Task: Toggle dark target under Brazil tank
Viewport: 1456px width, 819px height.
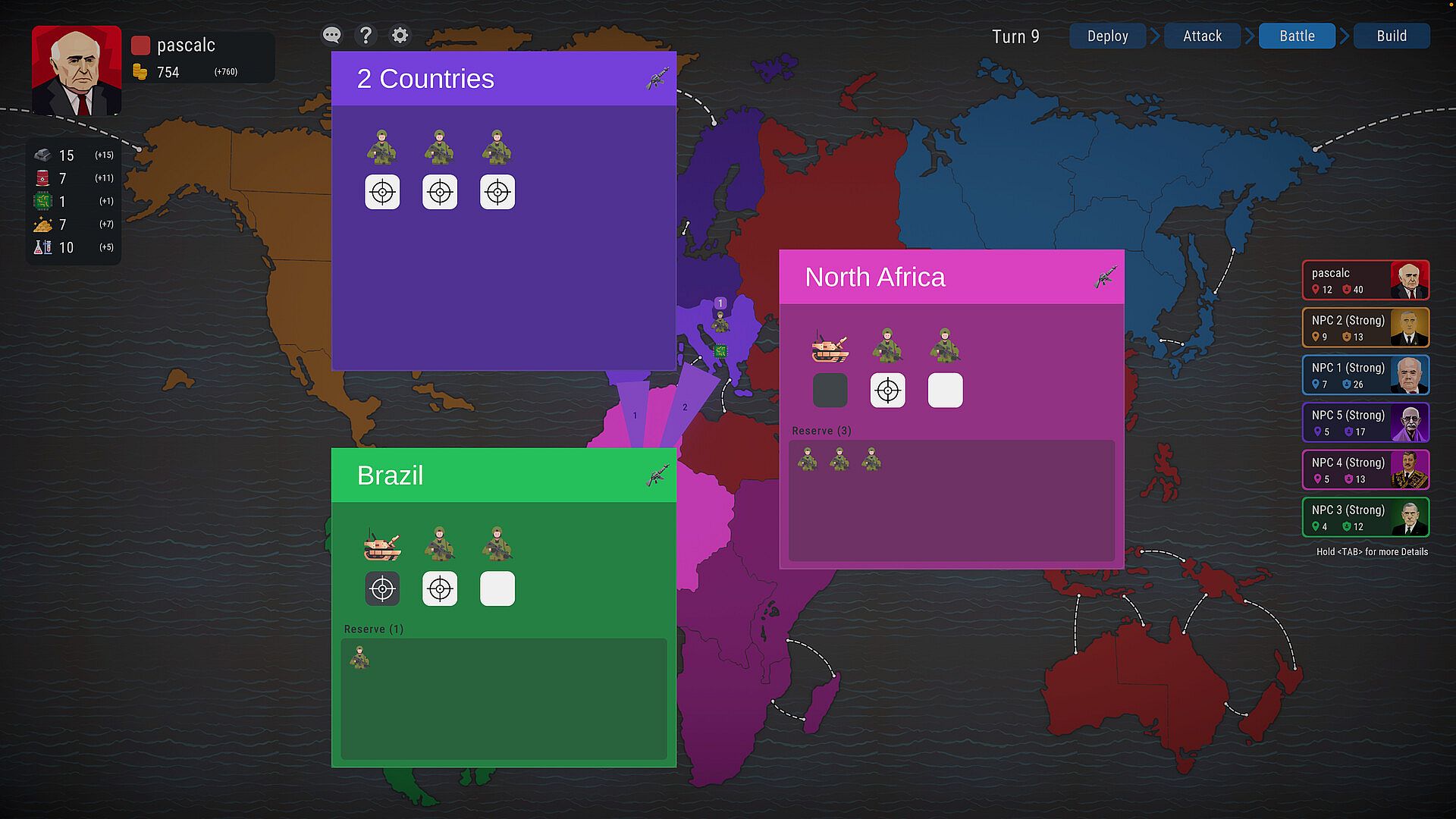Action: pos(382,588)
